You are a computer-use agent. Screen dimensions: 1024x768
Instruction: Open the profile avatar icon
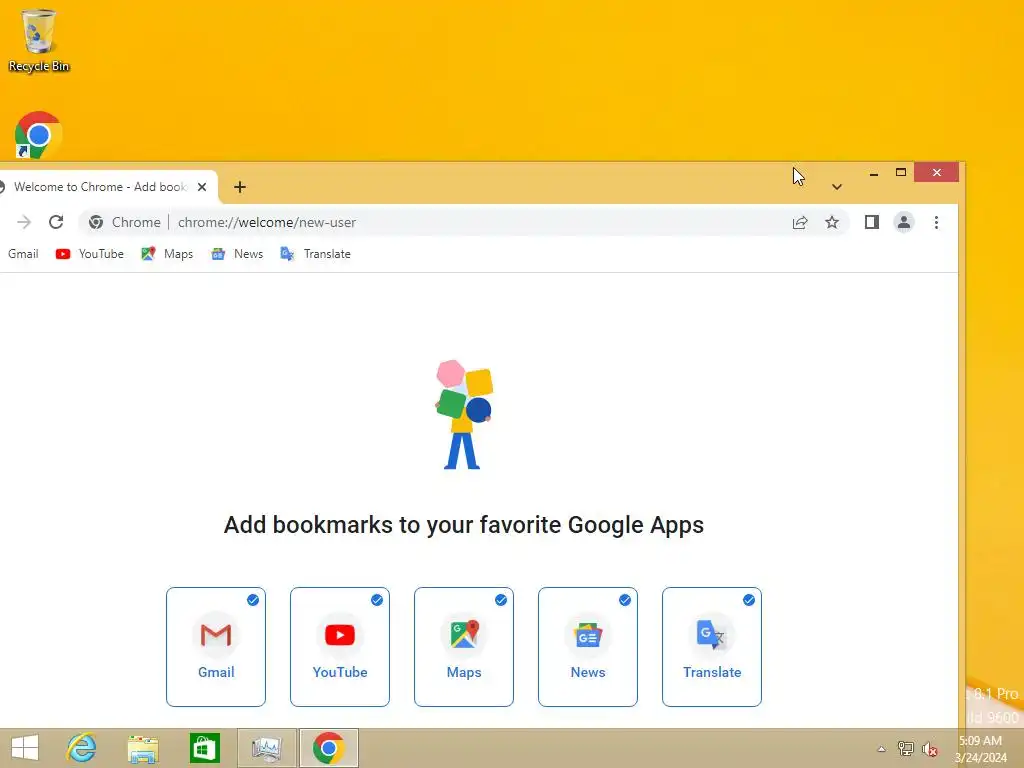(904, 222)
